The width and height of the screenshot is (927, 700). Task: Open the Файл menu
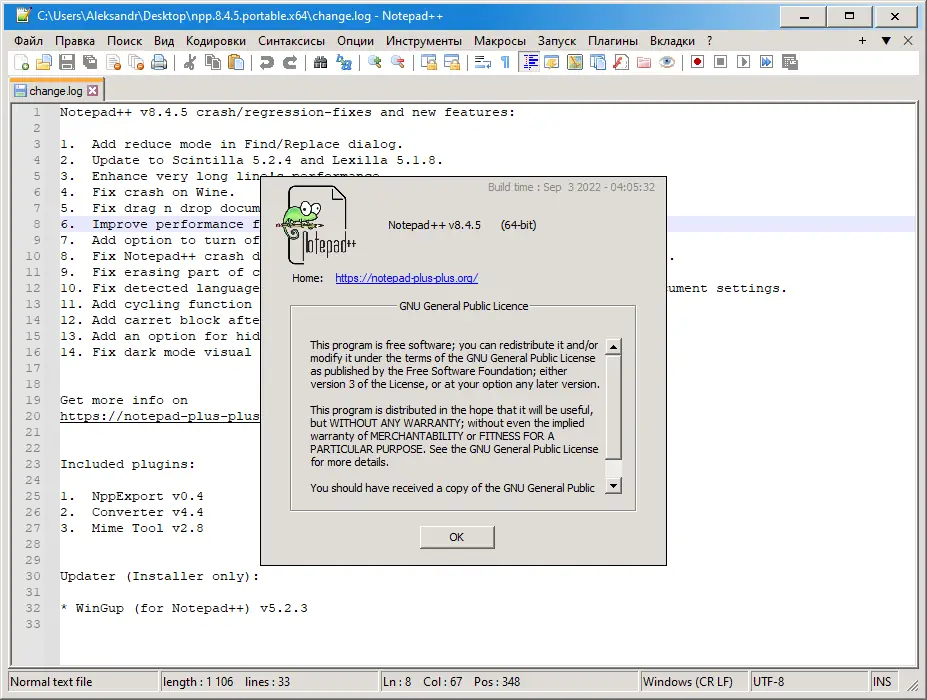(x=28, y=41)
